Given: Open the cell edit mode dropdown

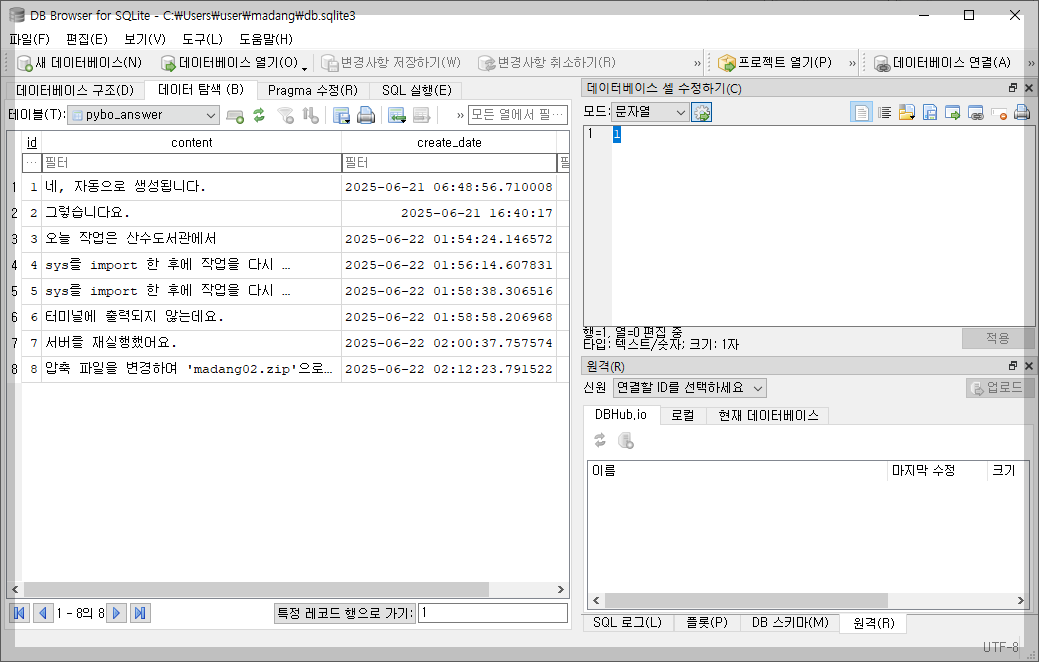Looking at the screenshot, I should (x=649, y=113).
